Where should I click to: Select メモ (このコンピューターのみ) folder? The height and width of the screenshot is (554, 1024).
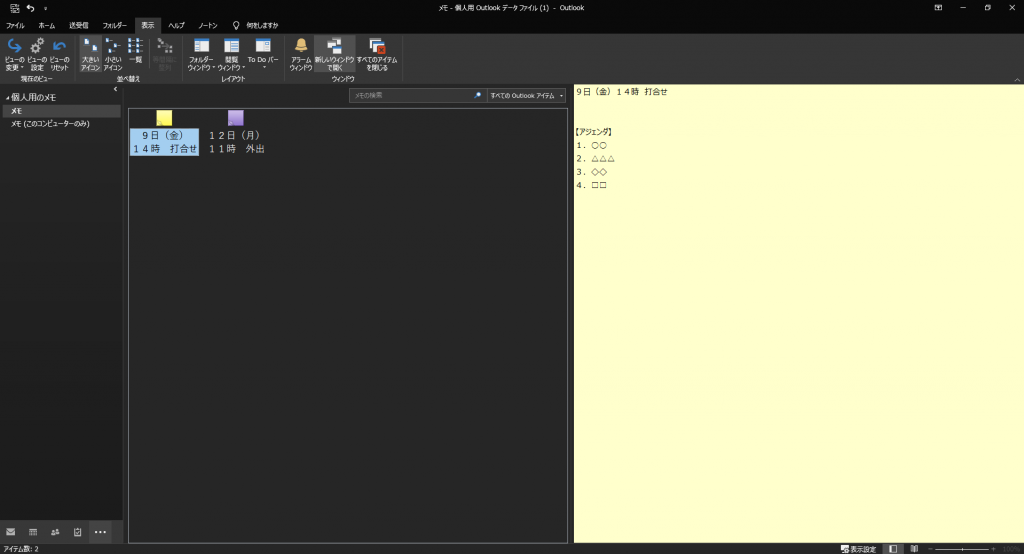click(x=50, y=123)
